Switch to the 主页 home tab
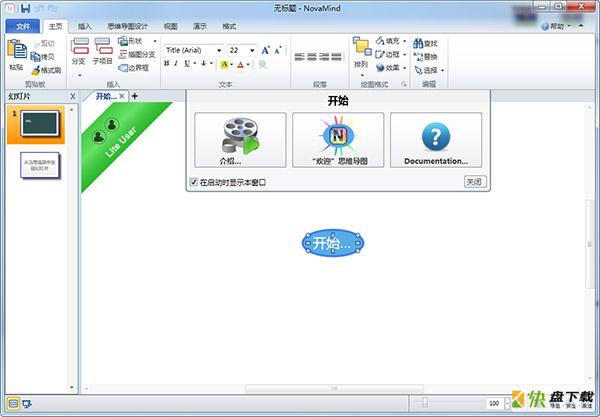This screenshot has height=417, width=600. tap(55, 26)
